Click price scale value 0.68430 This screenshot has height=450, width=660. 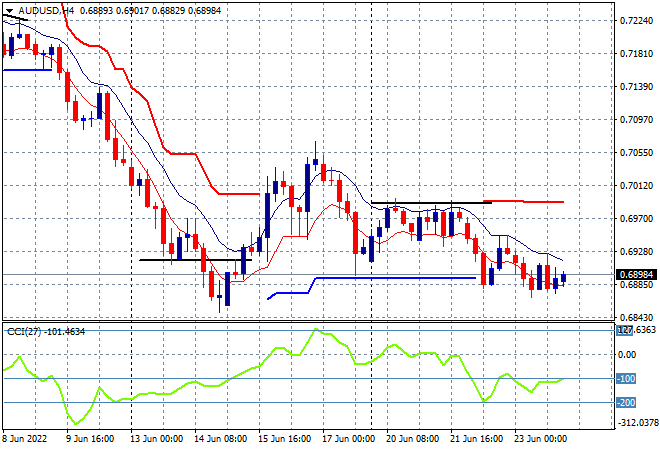click(x=636, y=317)
